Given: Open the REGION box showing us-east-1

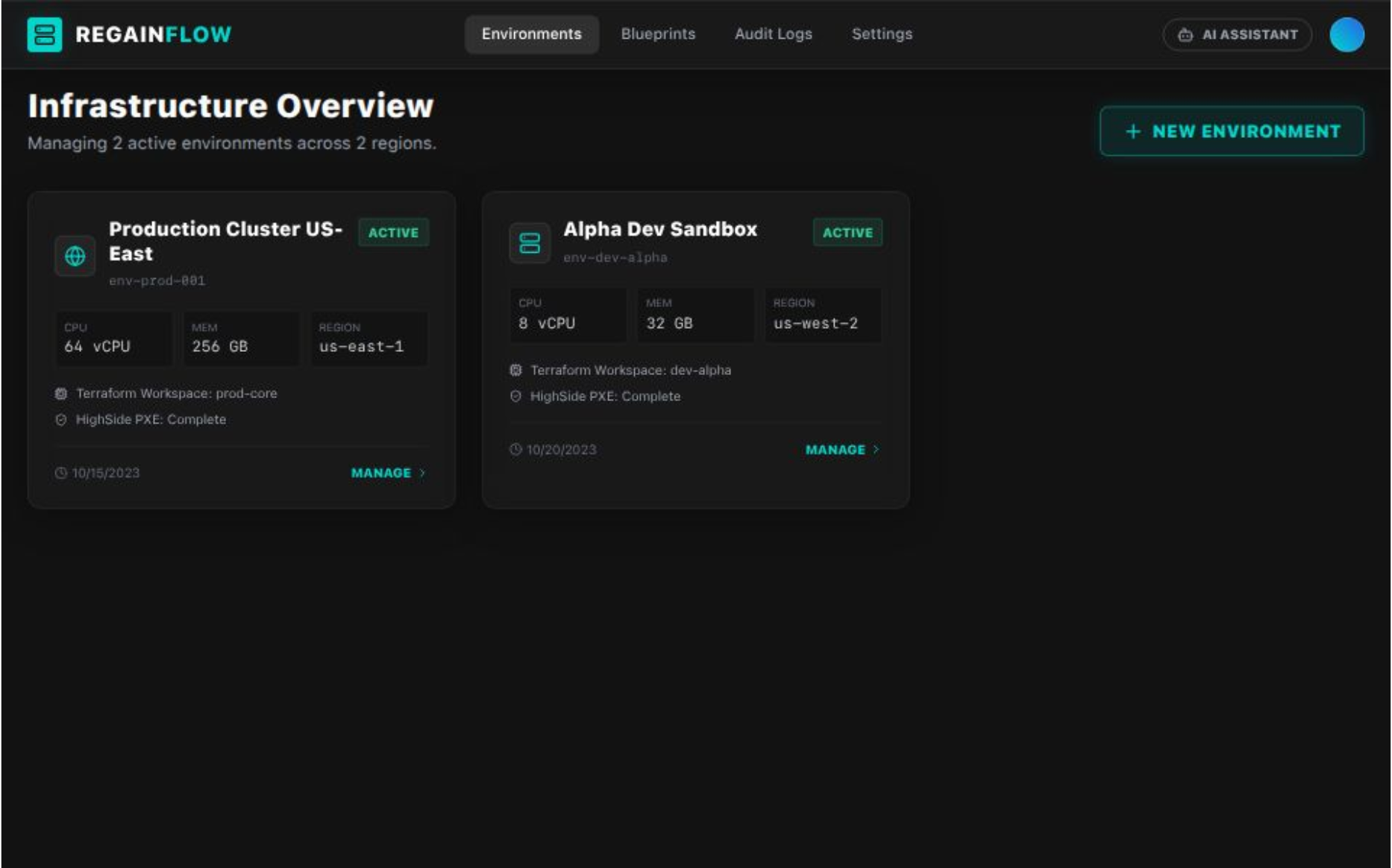Looking at the screenshot, I should [x=369, y=339].
